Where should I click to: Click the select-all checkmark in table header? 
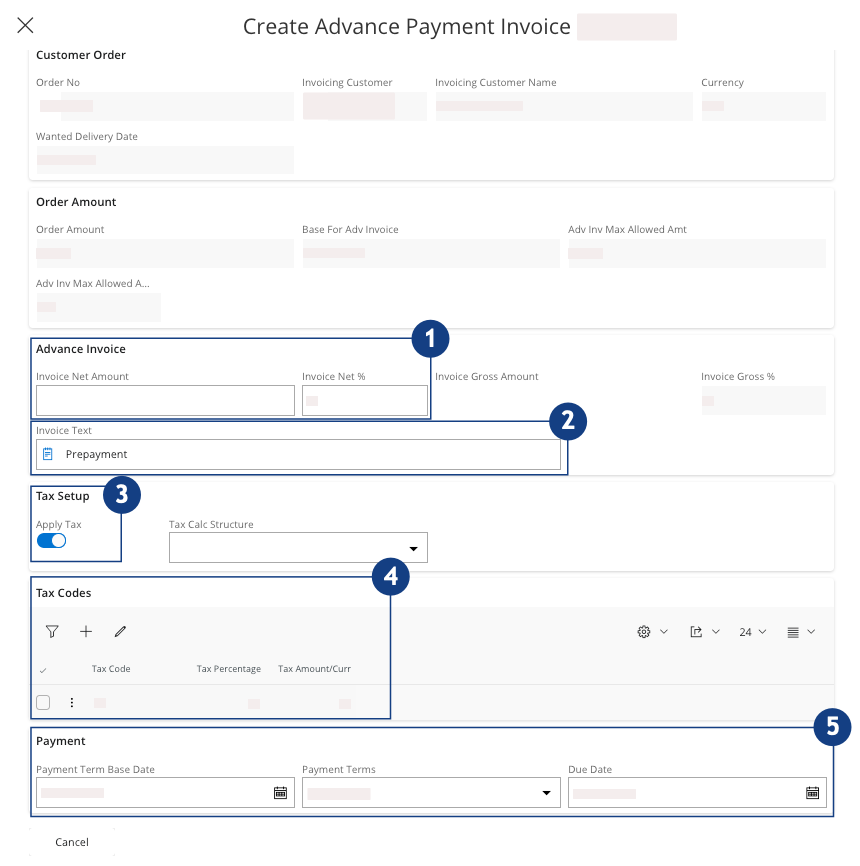42,670
